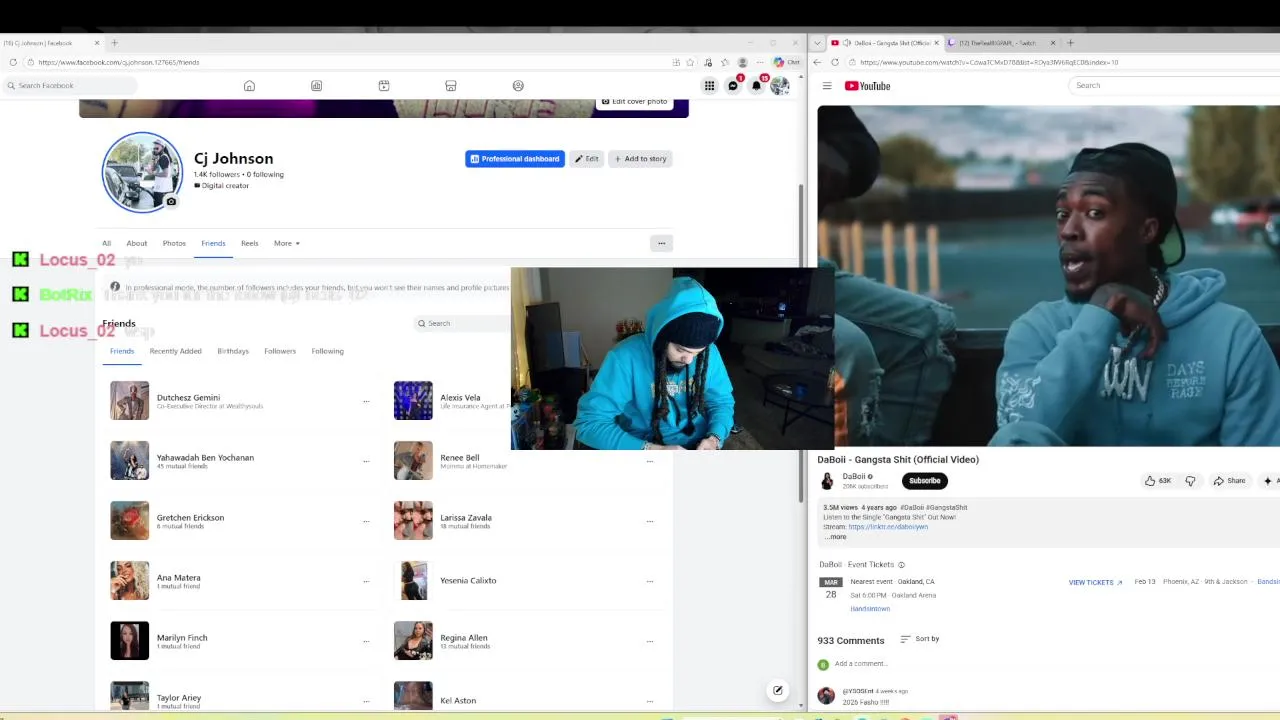1280x720 pixels.
Task: Mute the DaBoii YouTube tab audio
Action: click(847, 43)
